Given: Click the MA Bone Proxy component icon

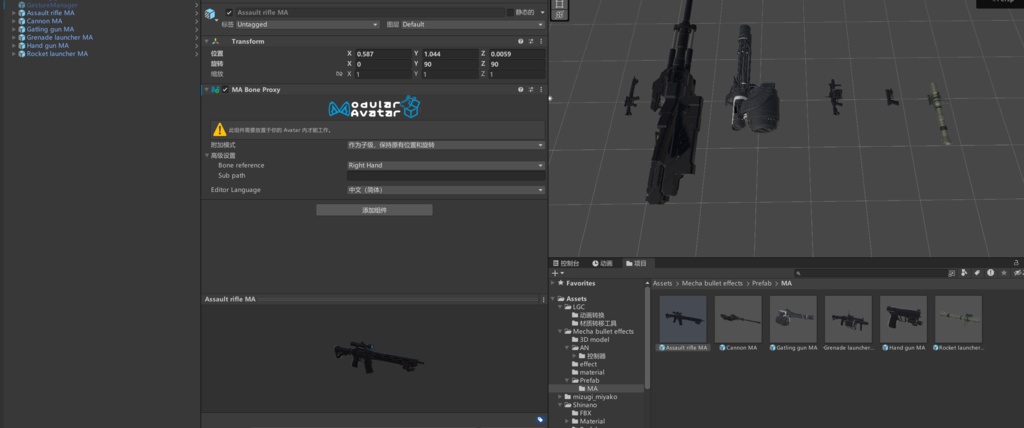Looking at the screenshot, I should tap(216, 90).
